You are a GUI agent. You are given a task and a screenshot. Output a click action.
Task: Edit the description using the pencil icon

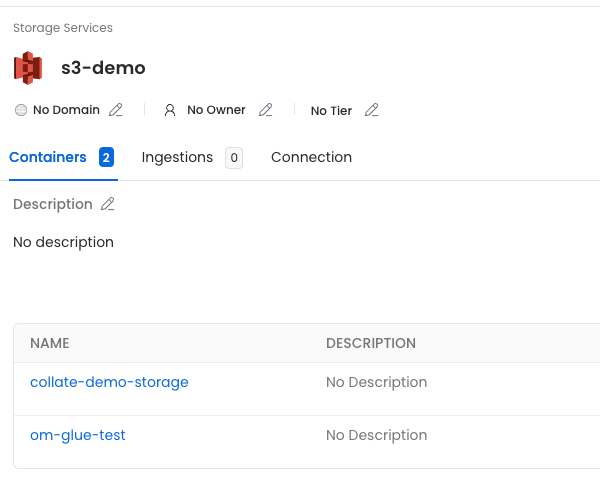[108, 204]
